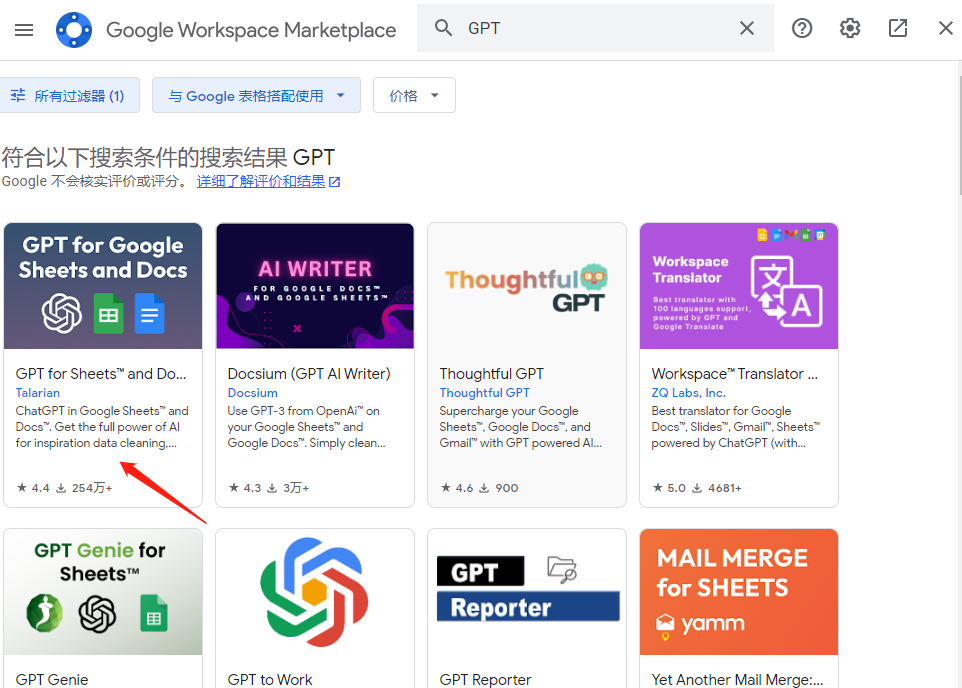Click the search results heading 符合以下搜索条件的搜索结果 GPT
This screenshot has width=962, height=688.
[168, 158]
